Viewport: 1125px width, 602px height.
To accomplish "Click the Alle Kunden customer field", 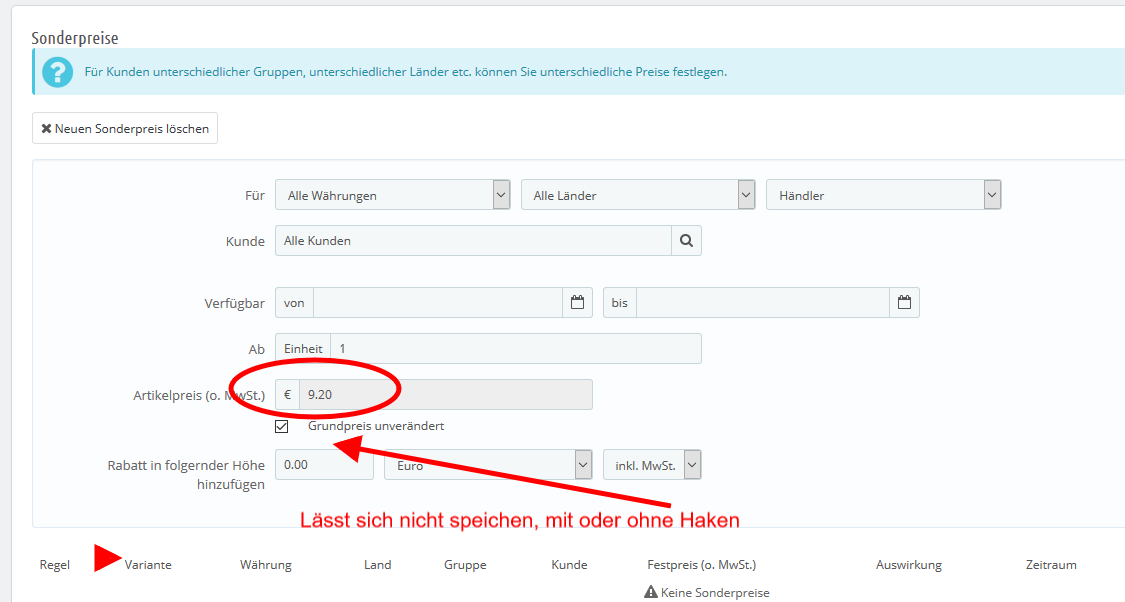I will point(474,241).
